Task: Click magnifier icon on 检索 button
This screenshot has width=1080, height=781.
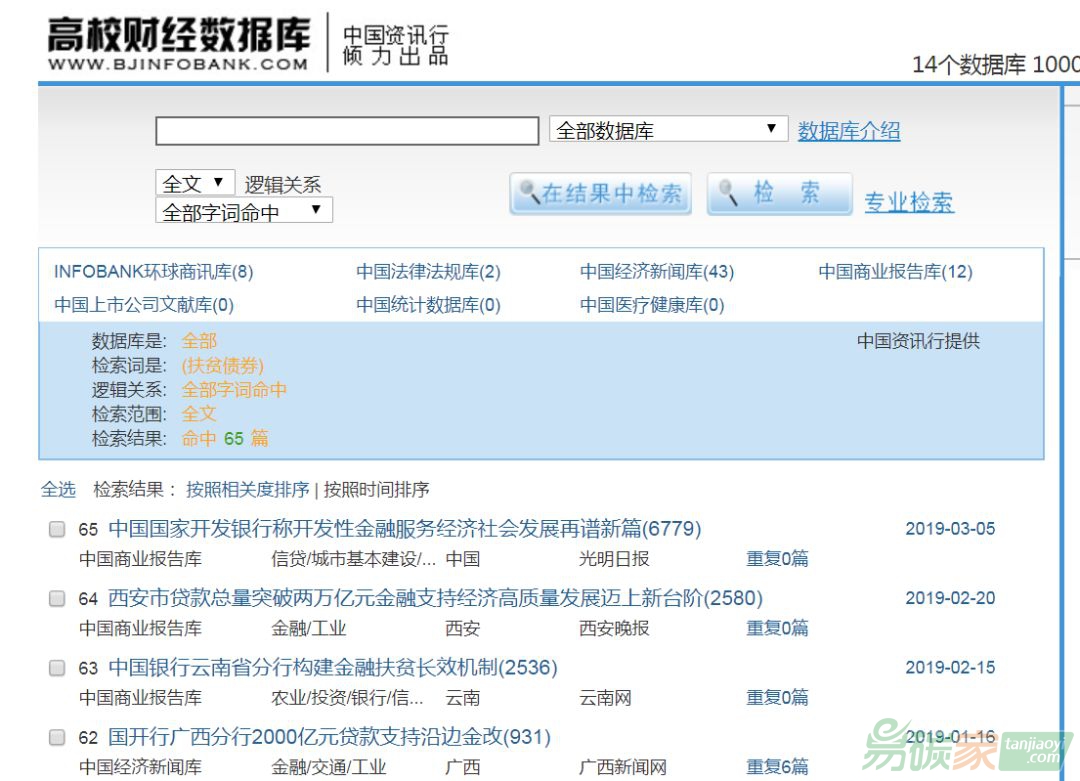Action: pyautogui.click(x=729, y=193)
